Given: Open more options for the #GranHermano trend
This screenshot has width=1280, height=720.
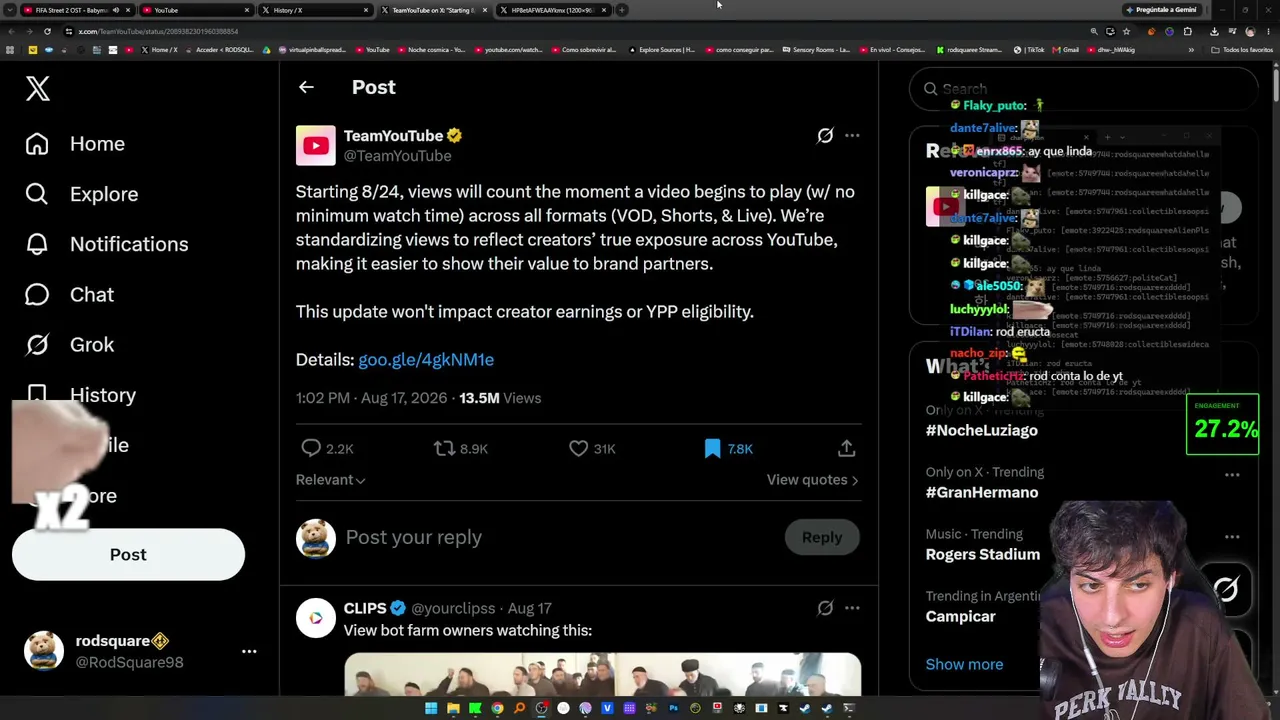Looking at the screenshot, I should click(x=1232, y=475).
